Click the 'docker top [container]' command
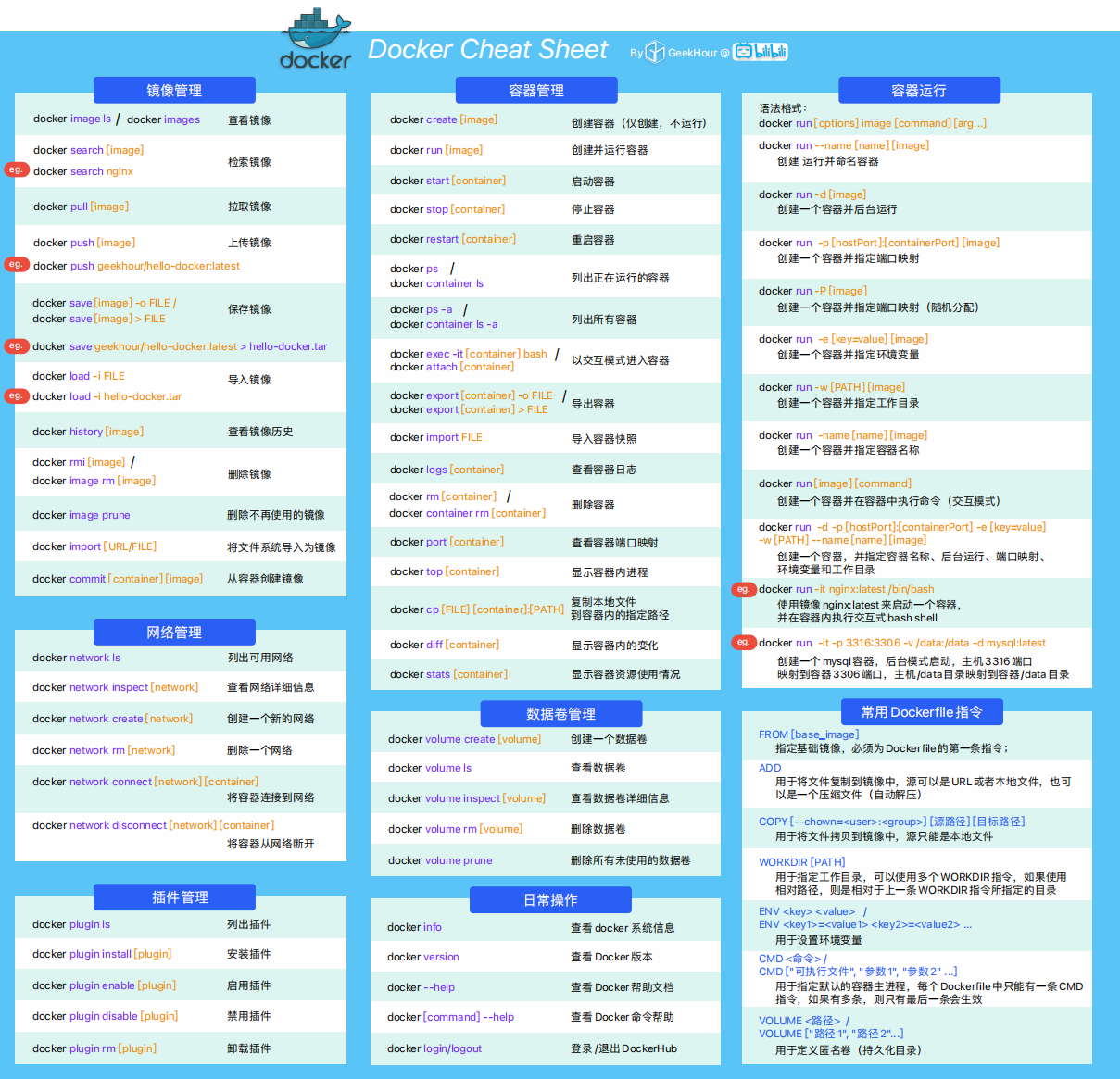 click(445, 571)
